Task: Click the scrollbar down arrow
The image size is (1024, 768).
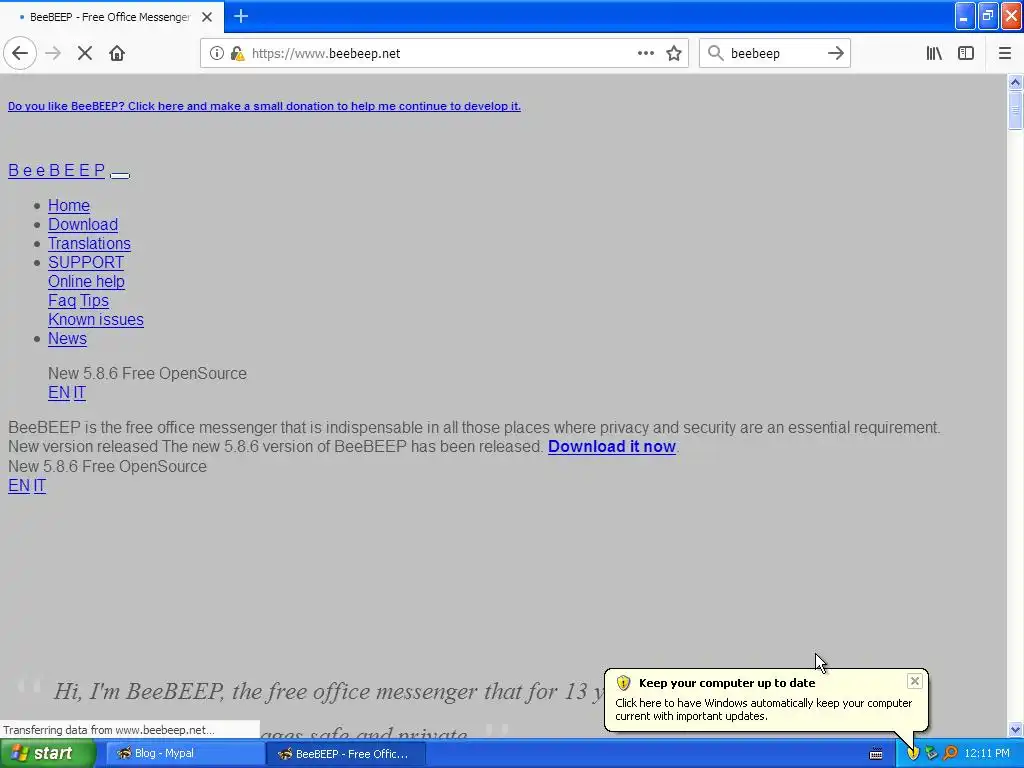Action: tap(1015, 729)
